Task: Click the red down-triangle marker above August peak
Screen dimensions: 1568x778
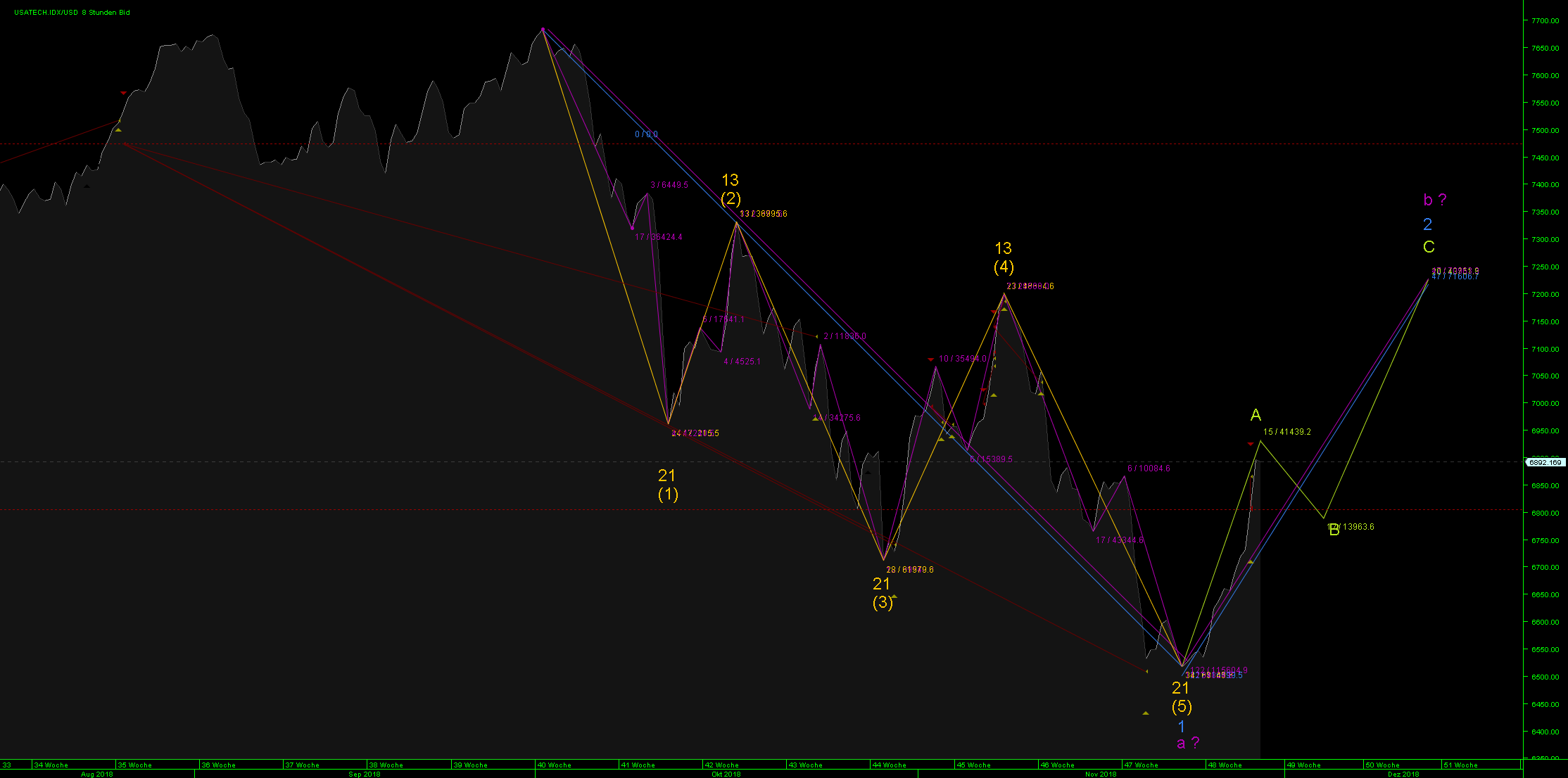Action: click(123, 93)
